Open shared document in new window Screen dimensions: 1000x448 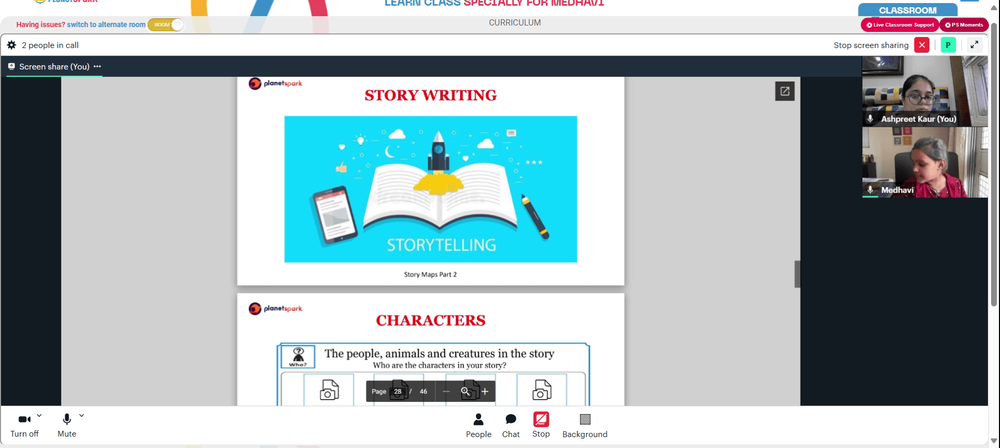coord(784,91)
